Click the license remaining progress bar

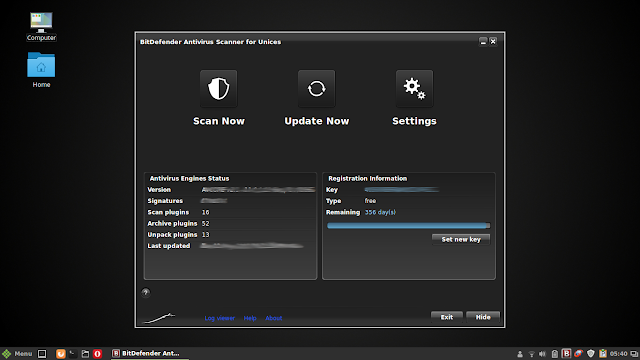pos(408,225)
